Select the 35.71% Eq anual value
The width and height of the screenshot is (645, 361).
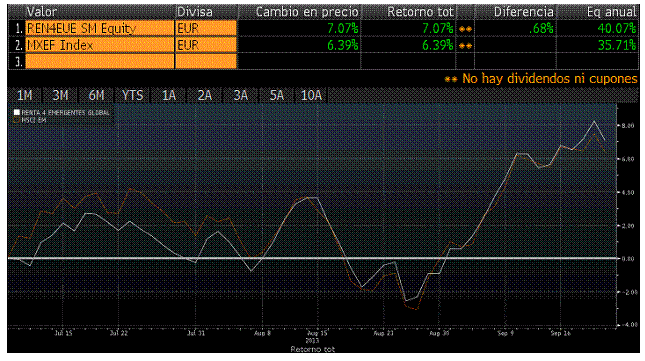click(x=617, y=45)
